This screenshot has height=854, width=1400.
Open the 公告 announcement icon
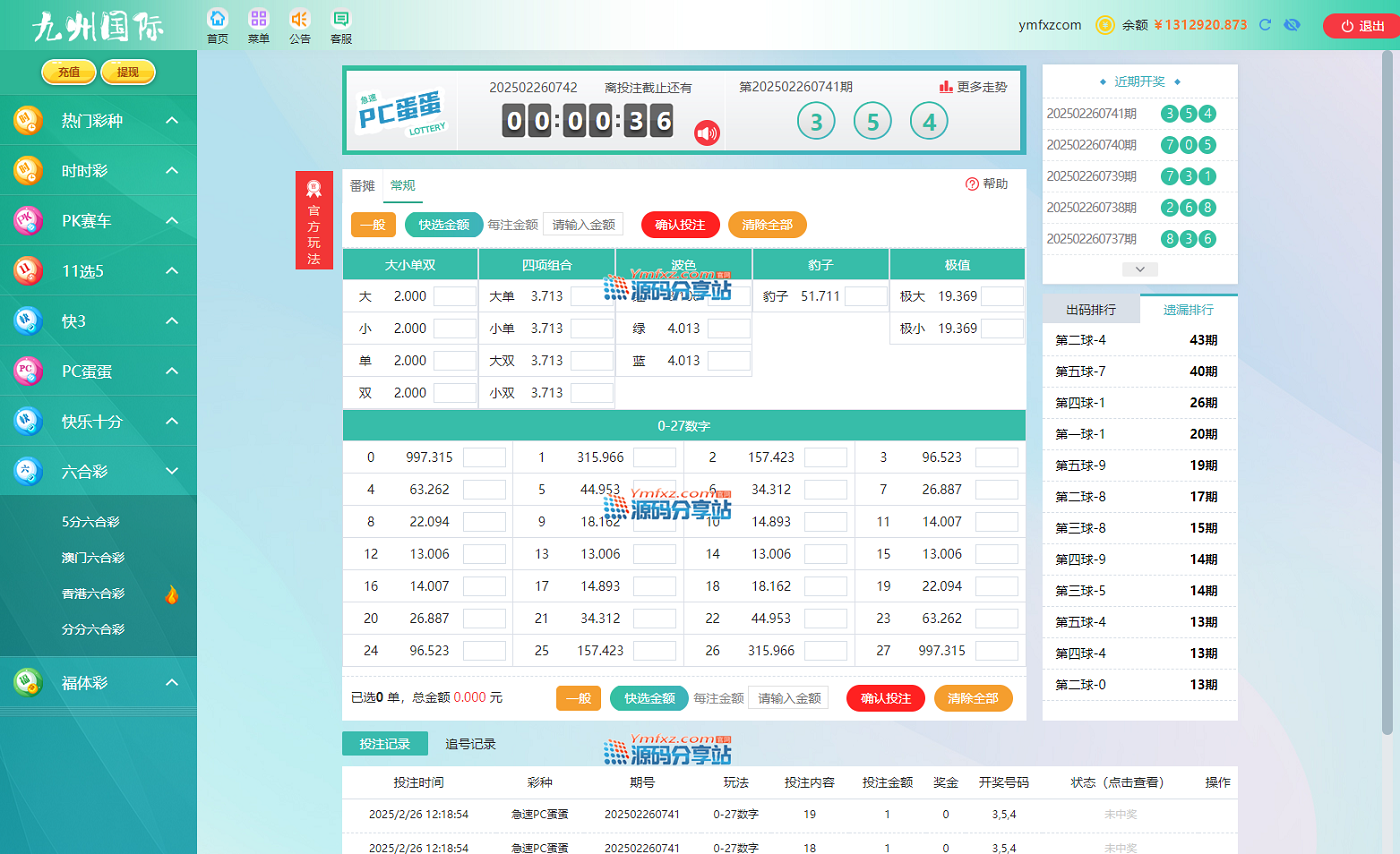click(x=299, y=19)
